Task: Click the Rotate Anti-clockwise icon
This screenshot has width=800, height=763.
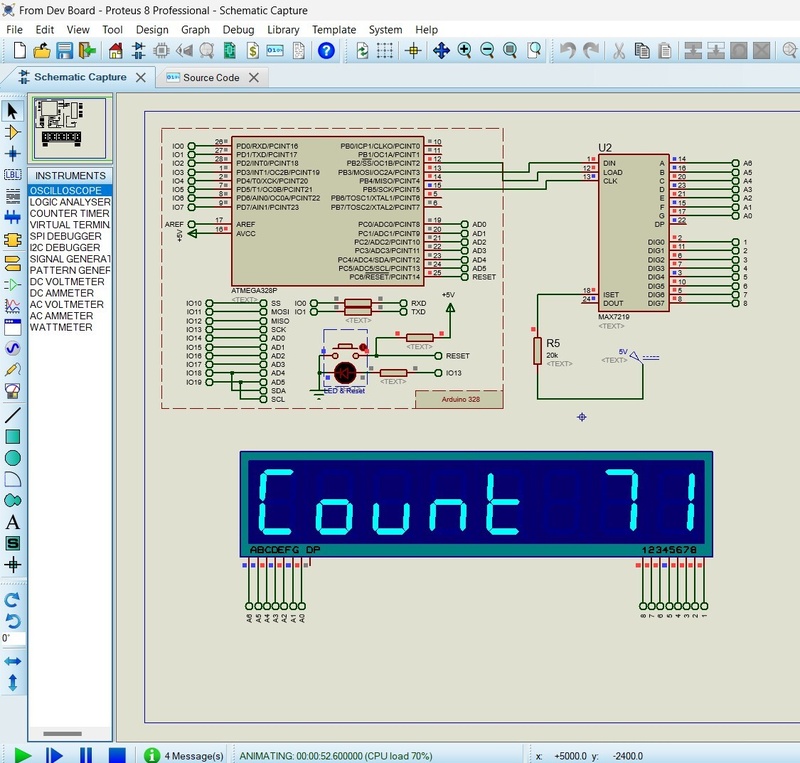Action: point(13,621)
